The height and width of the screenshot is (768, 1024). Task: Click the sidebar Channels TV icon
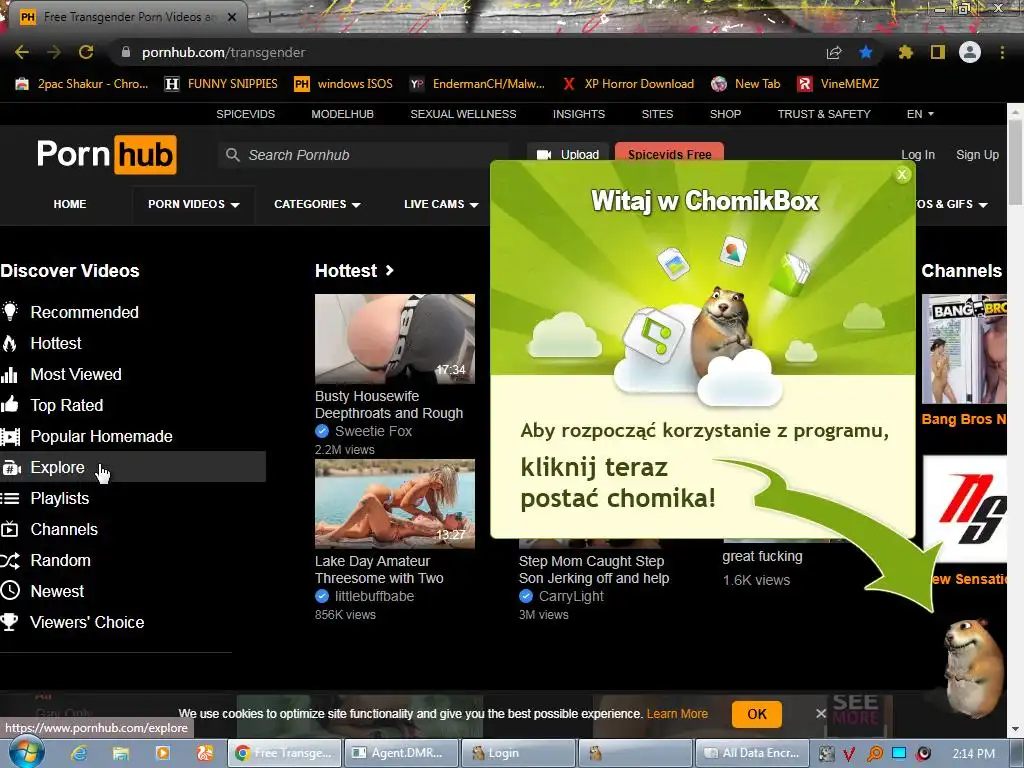pos(10,529)
